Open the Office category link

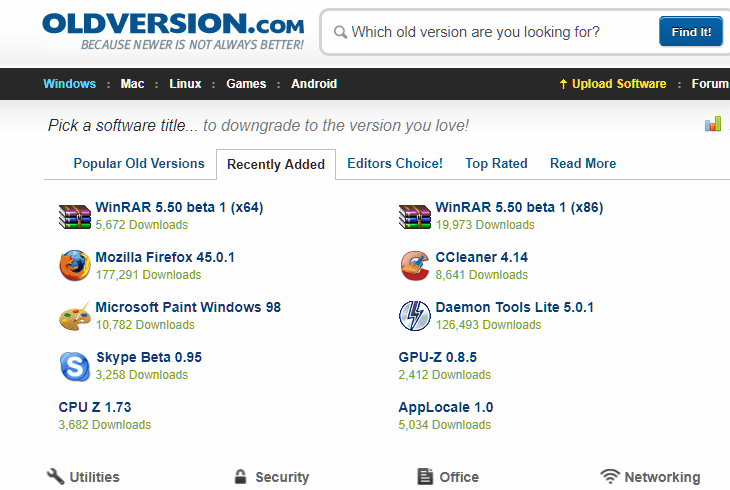pyautogui.click(x=459, y=477)
